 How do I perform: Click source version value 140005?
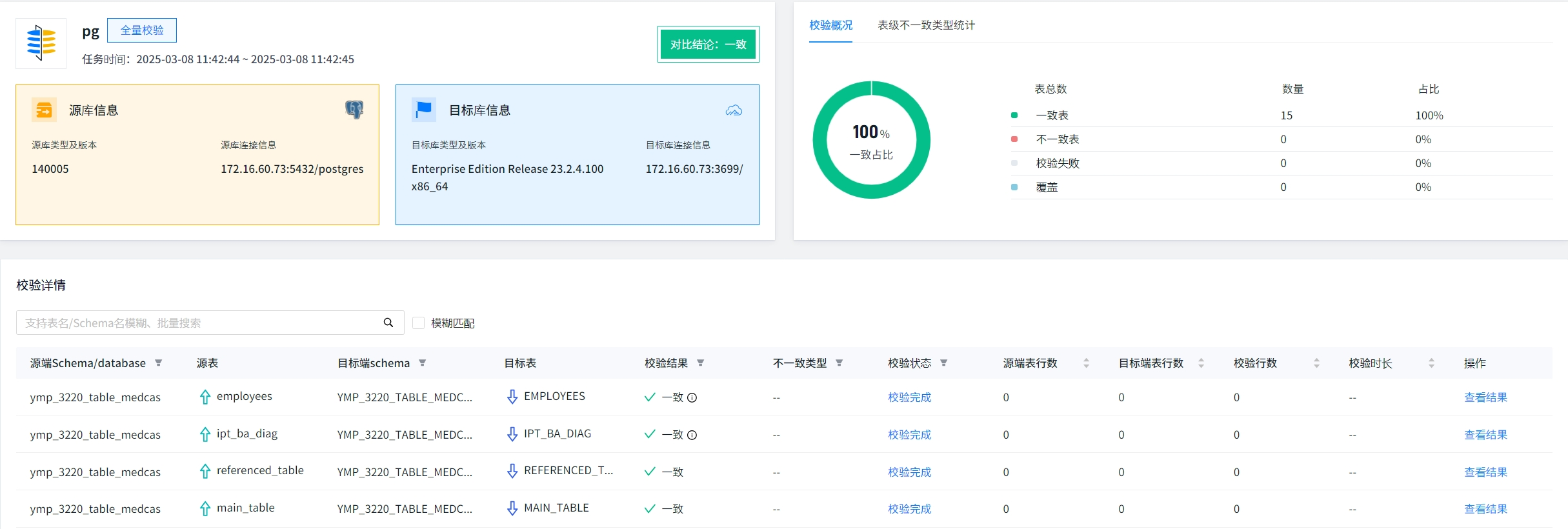(x=50, y=169)
